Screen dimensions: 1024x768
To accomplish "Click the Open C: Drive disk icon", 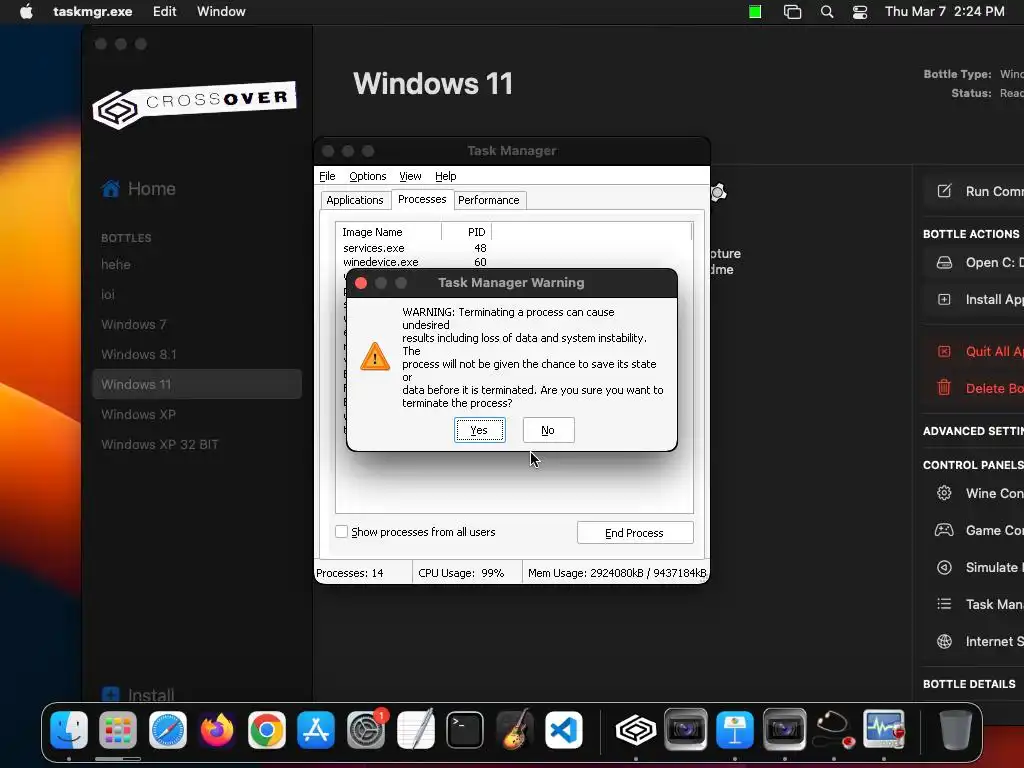I will [x=944, y=263].
